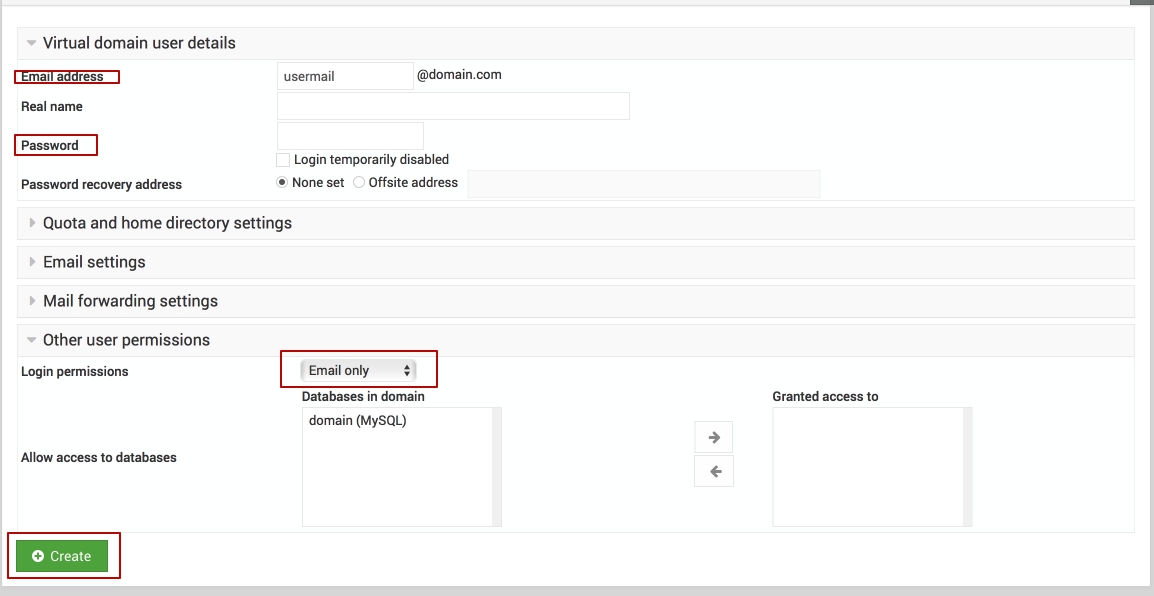The width and height of the screenshot is (1154, 596).
Task: Select domain (MySQL) in databases list
Action: [358, 421]
